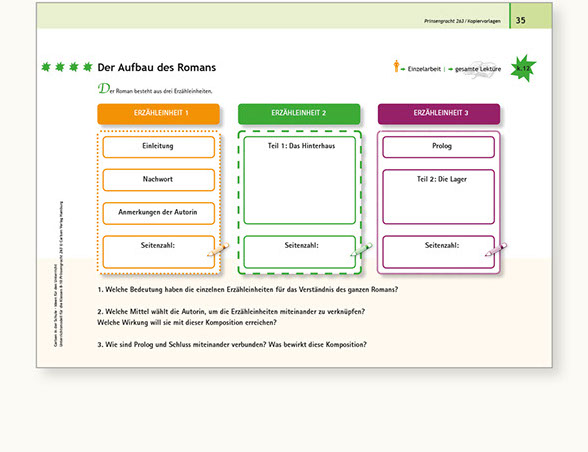
Task: Click the decorative green letter D
Action: tap(104, 89)
